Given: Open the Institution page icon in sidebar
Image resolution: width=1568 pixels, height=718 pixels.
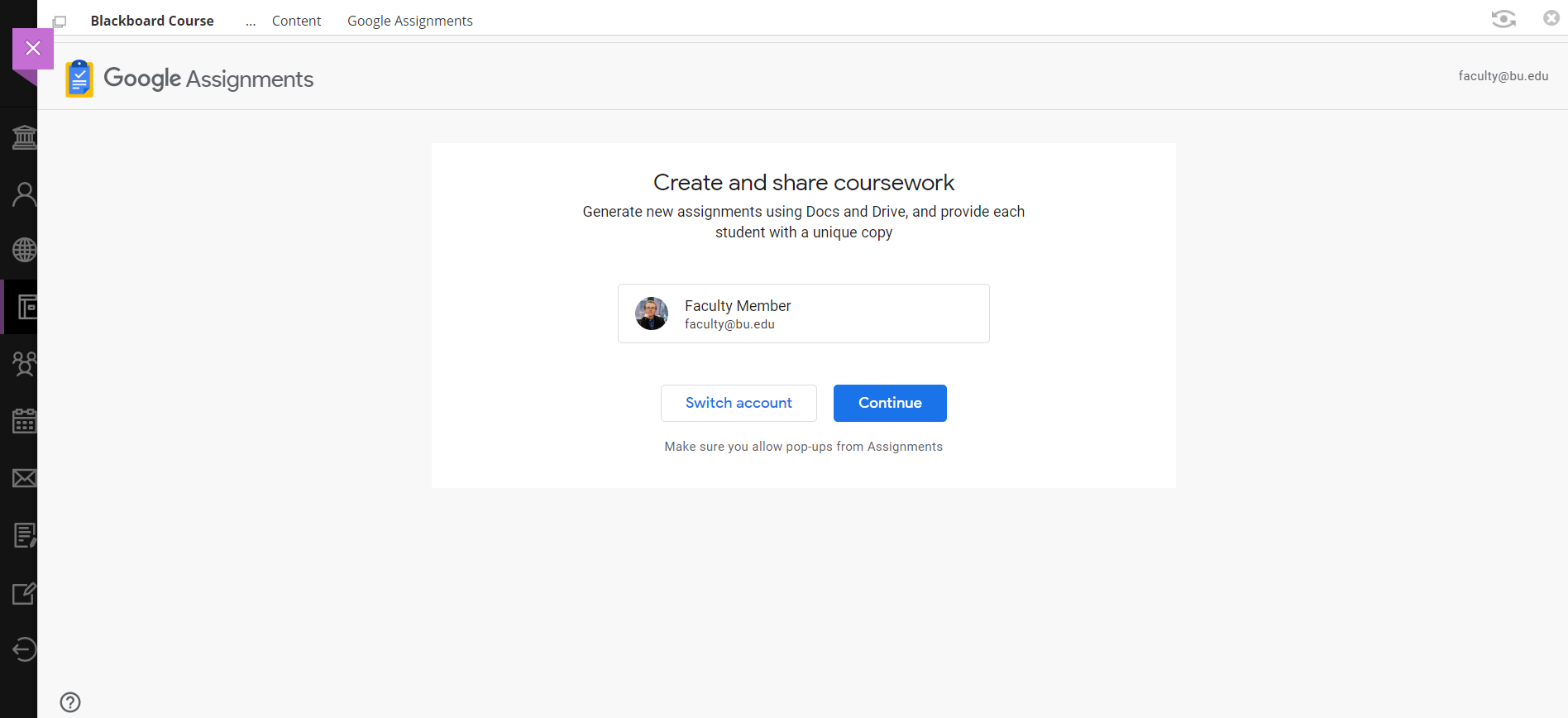Looking at the screenshot, I should 24,137.
